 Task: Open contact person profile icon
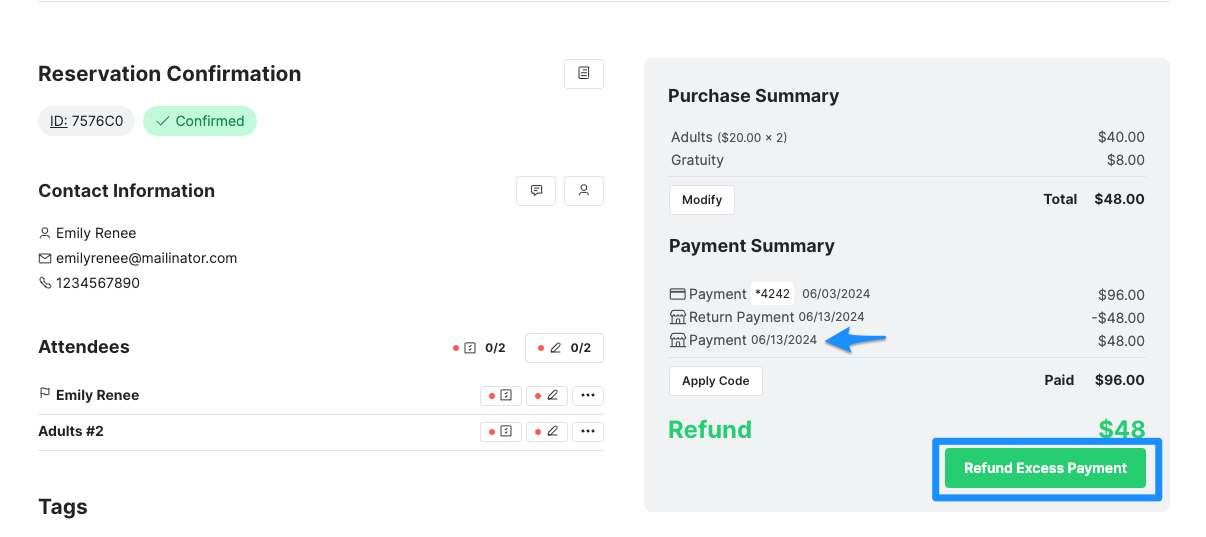(584, 191)
